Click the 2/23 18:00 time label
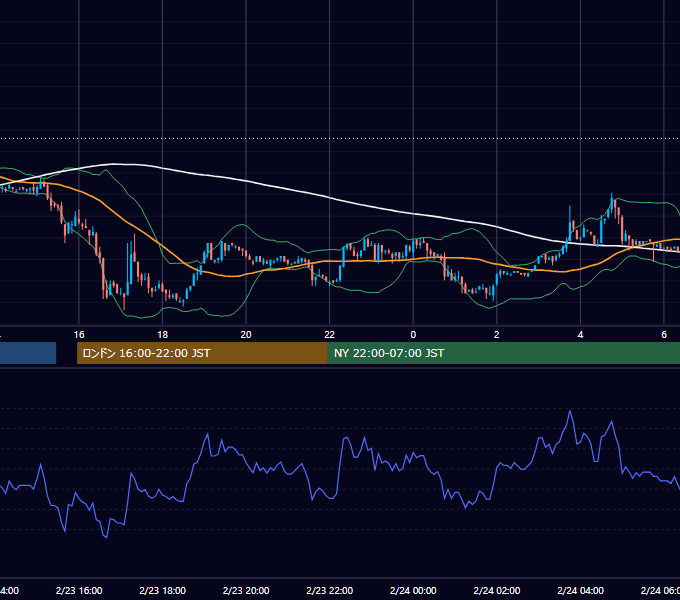 click(163, 590)
